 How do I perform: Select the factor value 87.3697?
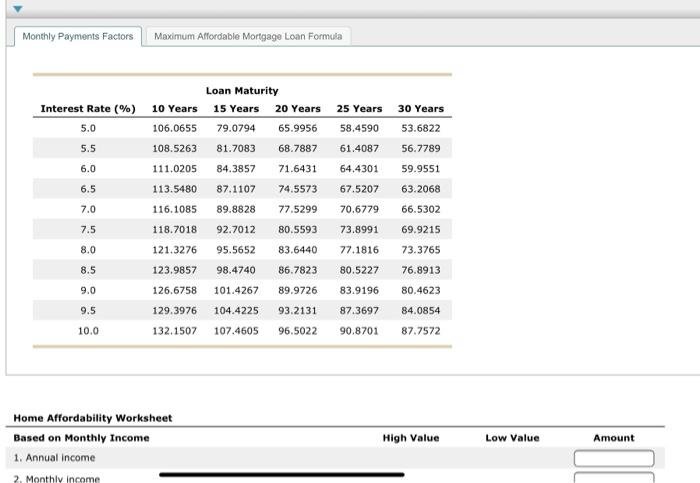coord(359,310)
